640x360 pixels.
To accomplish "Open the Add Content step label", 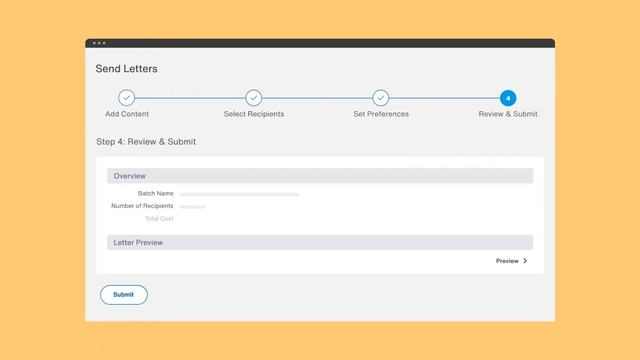I will (127, 114).
